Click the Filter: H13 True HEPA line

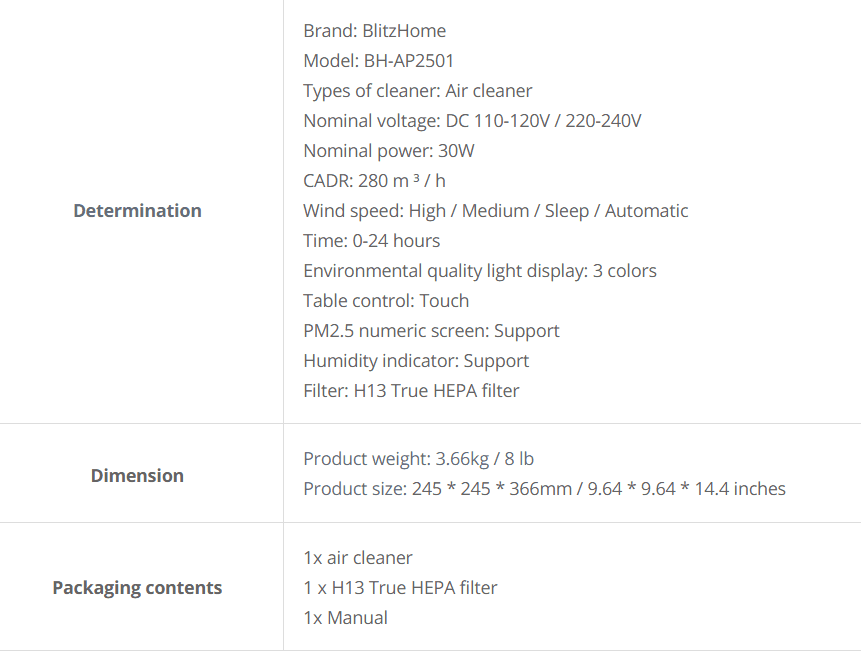(411, 391)
